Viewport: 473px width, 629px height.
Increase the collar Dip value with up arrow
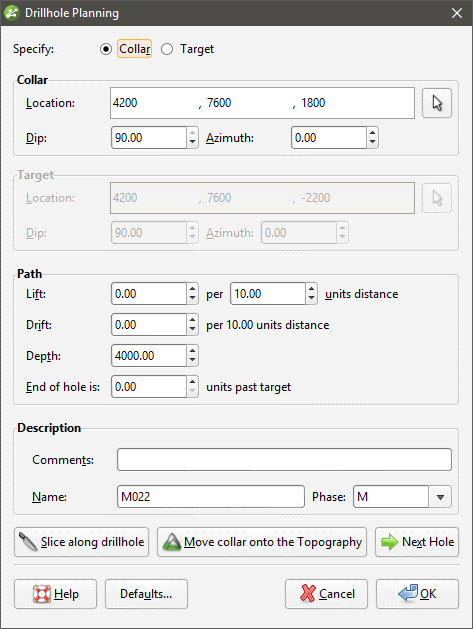click(x=193, y=132)
